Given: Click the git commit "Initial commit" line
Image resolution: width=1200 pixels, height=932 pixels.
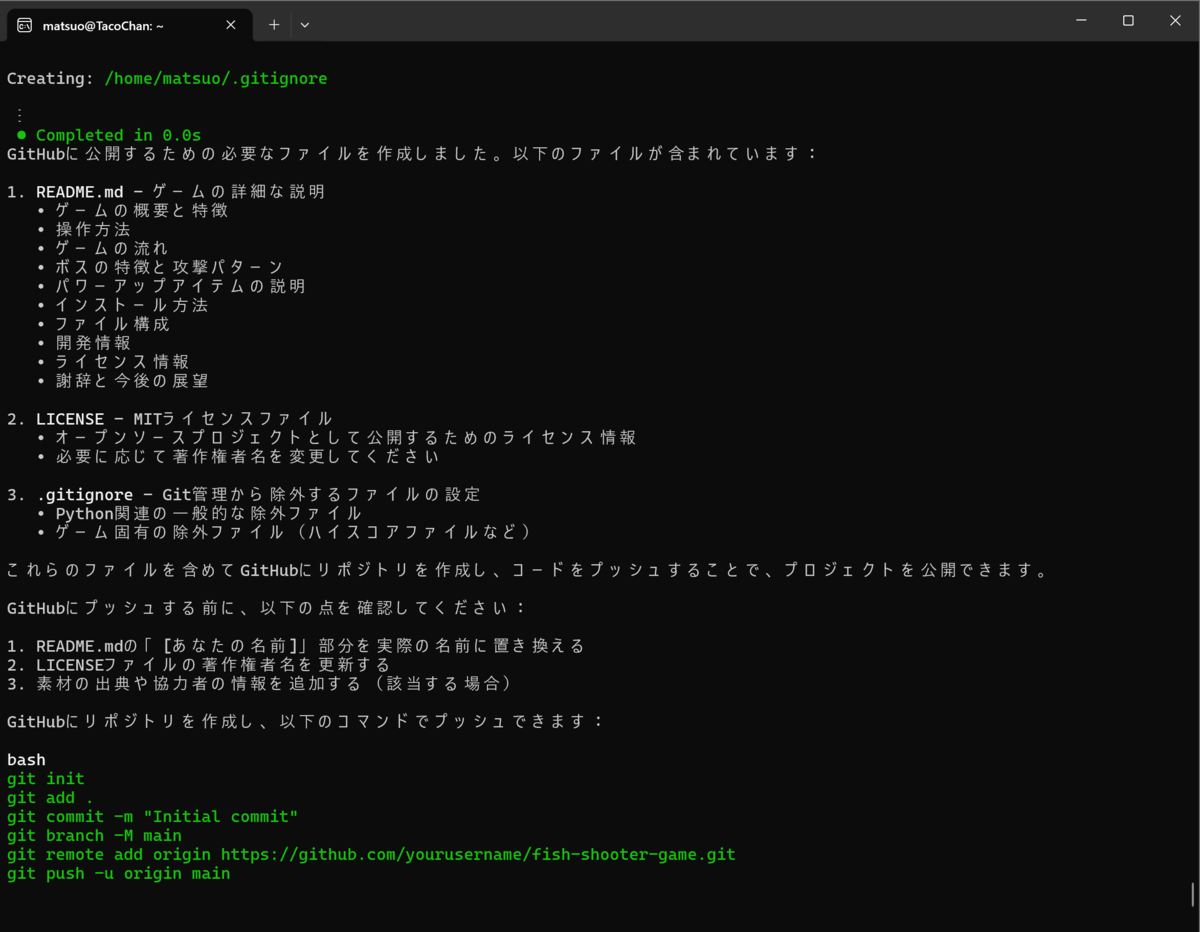Looking at the screenshot, I should [152, 816].
